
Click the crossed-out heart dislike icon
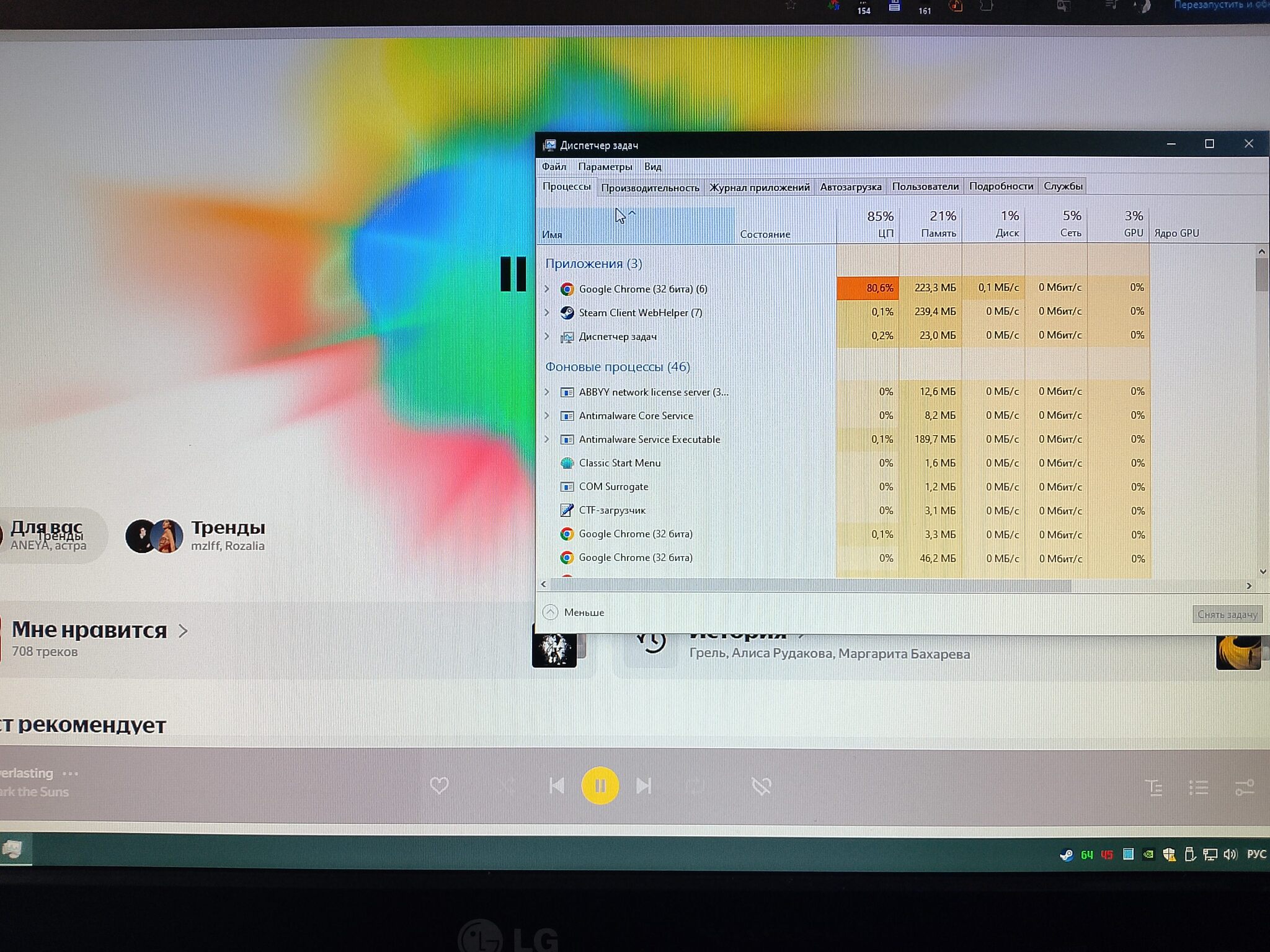coord(762,787)
